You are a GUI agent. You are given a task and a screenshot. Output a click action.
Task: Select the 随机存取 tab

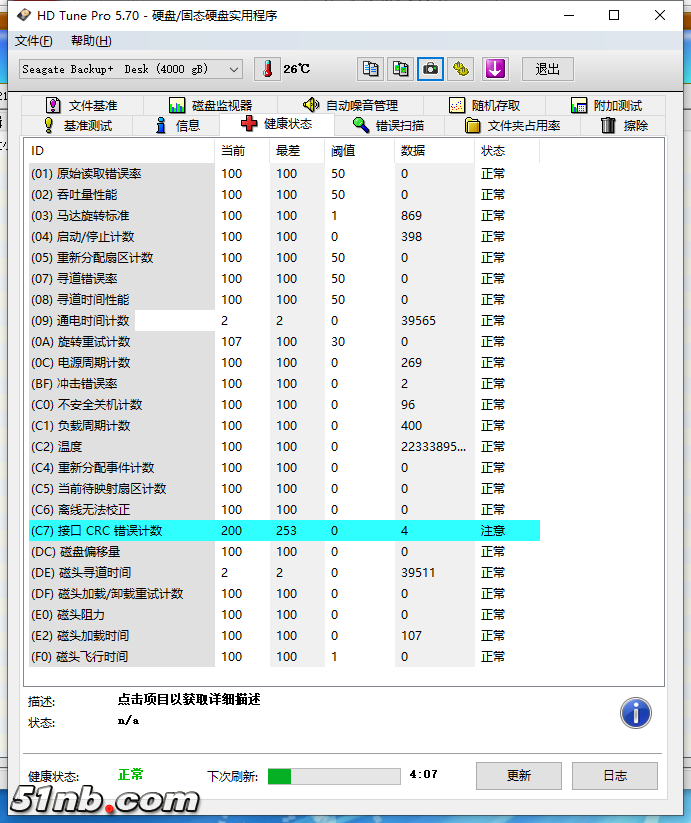tap(484, 105)
